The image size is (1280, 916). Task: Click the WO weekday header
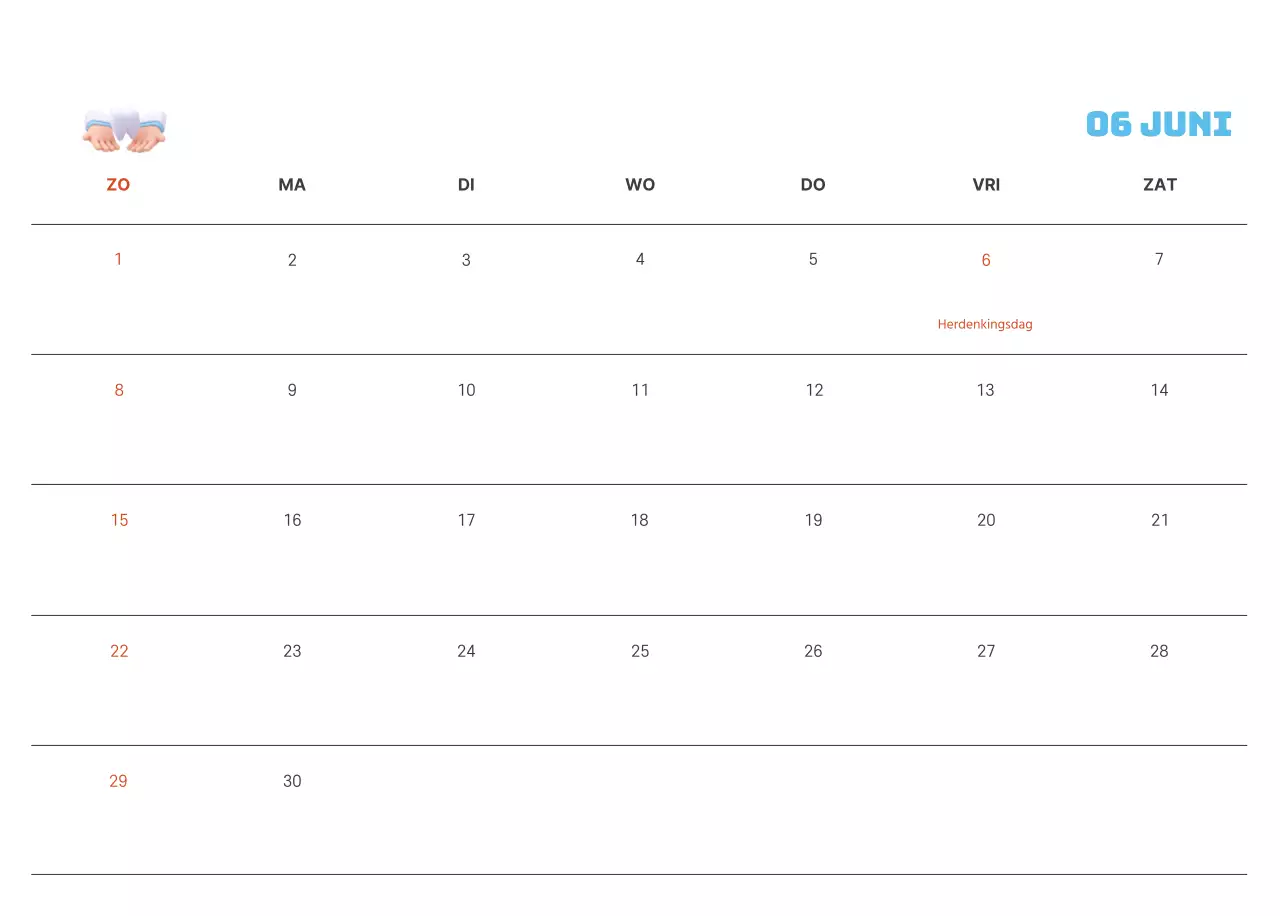coord(640,185)
